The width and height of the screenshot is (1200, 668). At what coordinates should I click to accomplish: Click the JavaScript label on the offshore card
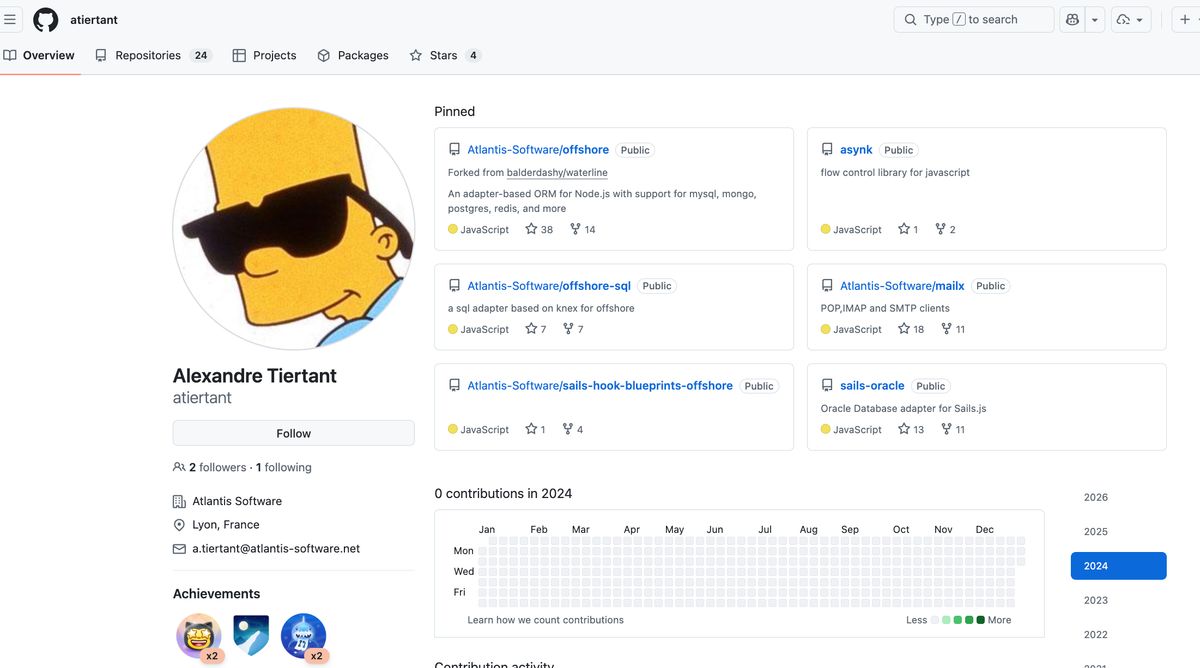[x=485, y=229]
